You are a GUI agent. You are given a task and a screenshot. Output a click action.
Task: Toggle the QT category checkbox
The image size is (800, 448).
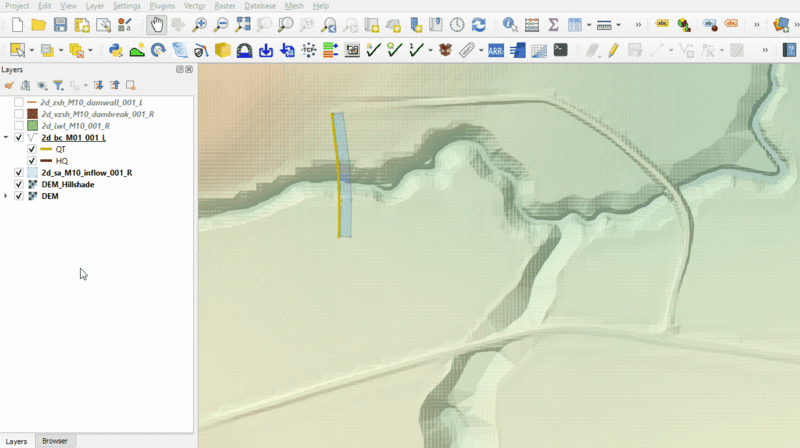pyautogui.click(x=32, y=149)
